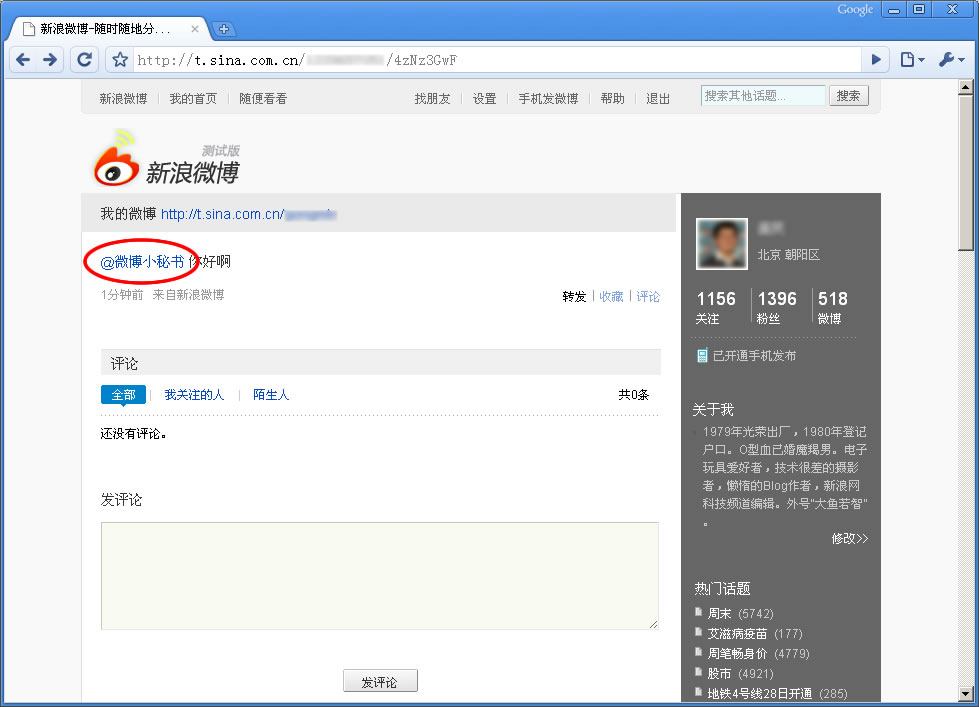
Task: Click 转发 to repost
Action: tap(574, 297)
